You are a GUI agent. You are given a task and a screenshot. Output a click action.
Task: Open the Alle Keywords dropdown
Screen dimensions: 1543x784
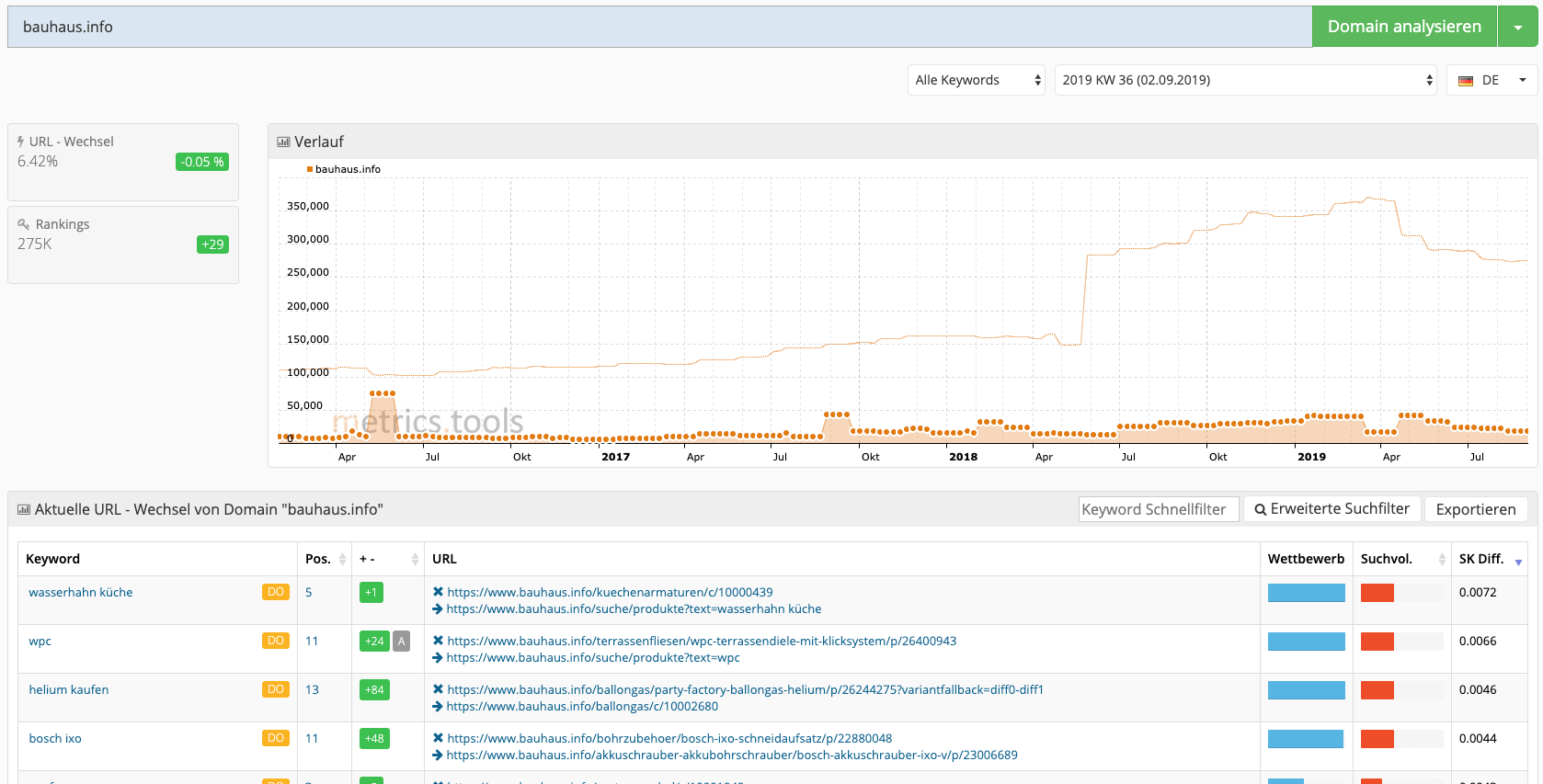pyautogui.click(x=977, y=80)
